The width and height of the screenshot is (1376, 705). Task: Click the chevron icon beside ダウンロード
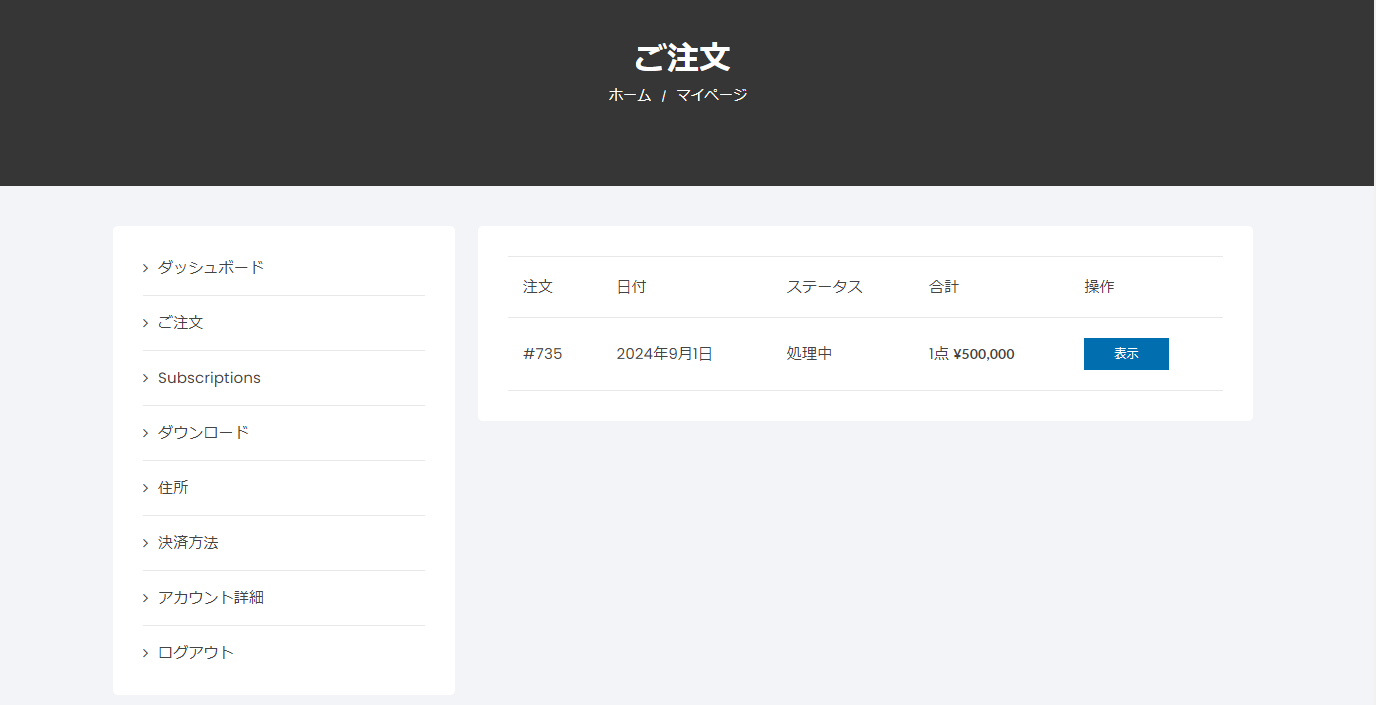(x=146, y=433)
